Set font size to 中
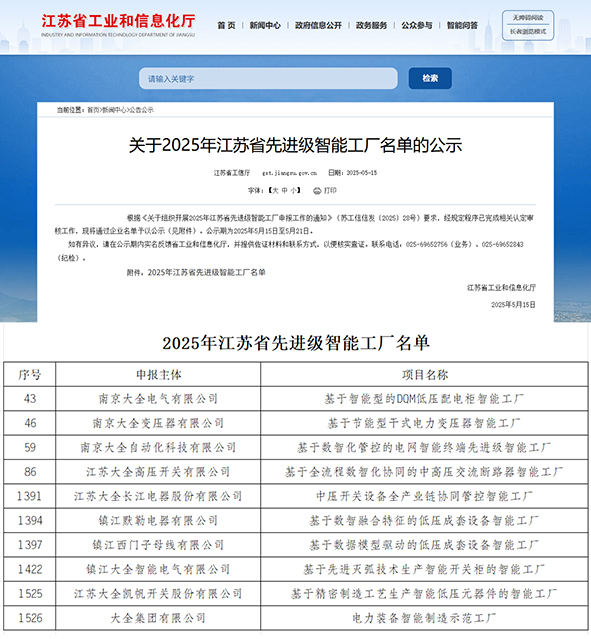 (x=284, y=190)
